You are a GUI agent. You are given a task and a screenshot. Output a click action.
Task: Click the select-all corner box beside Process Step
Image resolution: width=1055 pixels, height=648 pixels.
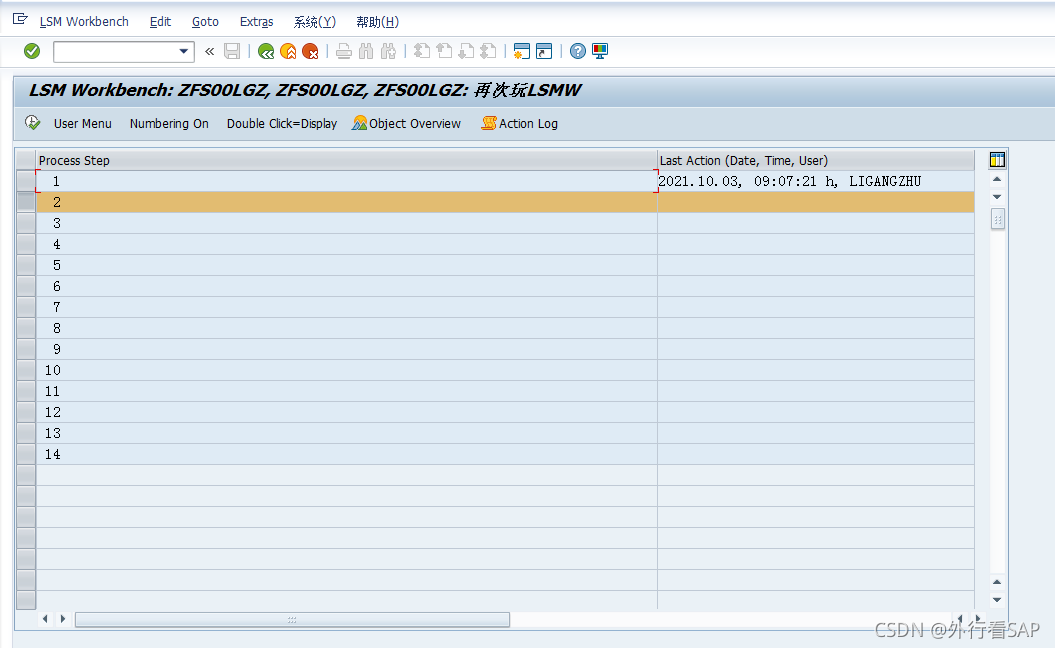coord(26,160)
